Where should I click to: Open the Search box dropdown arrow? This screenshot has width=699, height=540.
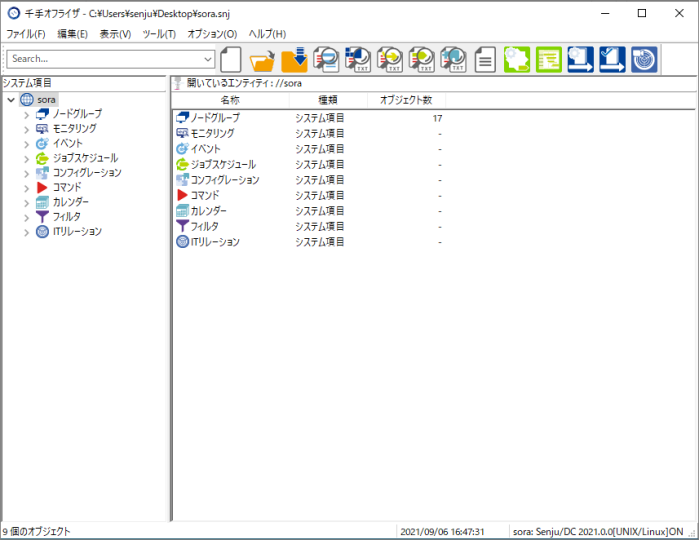click(x=208, y=59)
